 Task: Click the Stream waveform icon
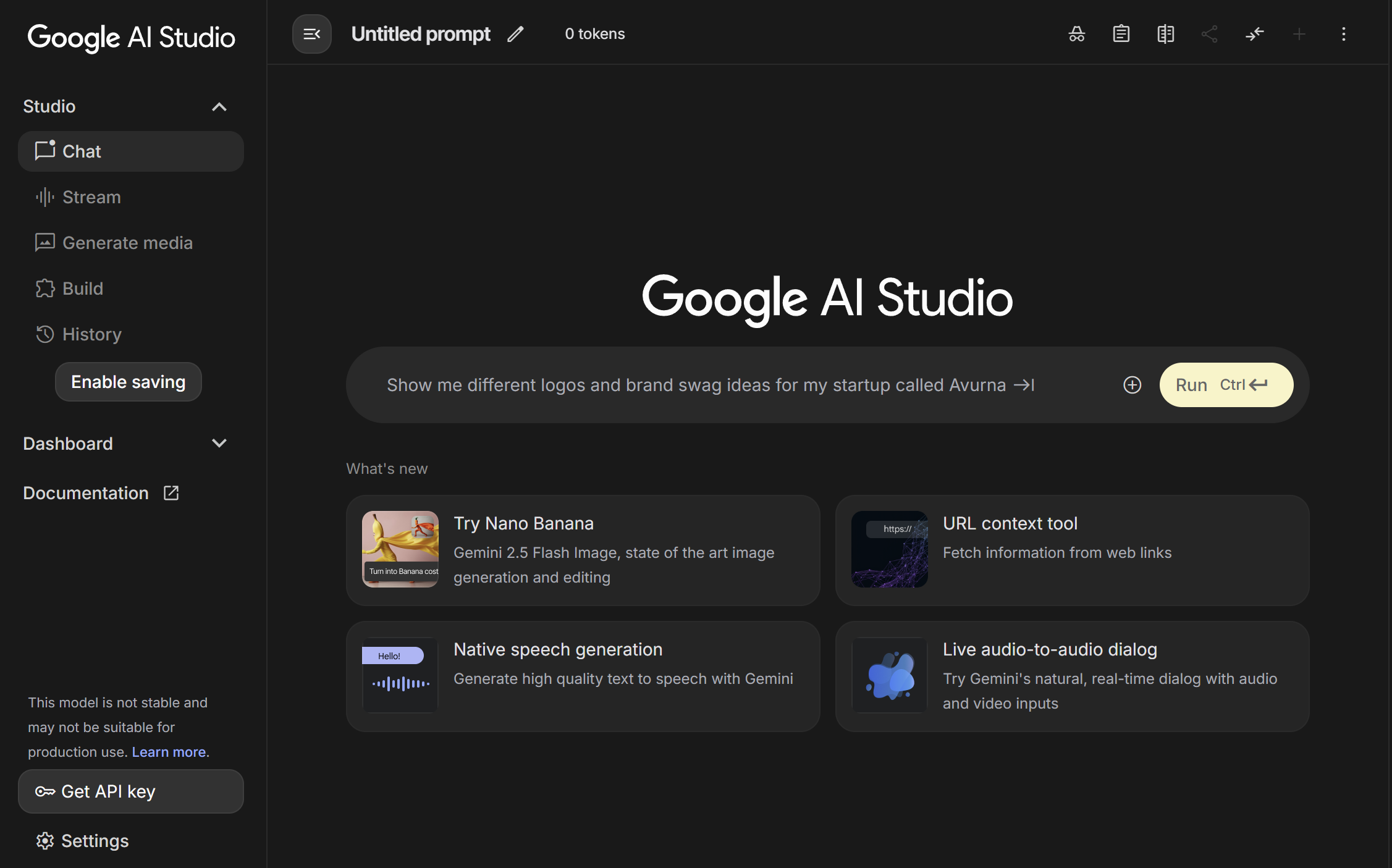[x=45, y=197]
